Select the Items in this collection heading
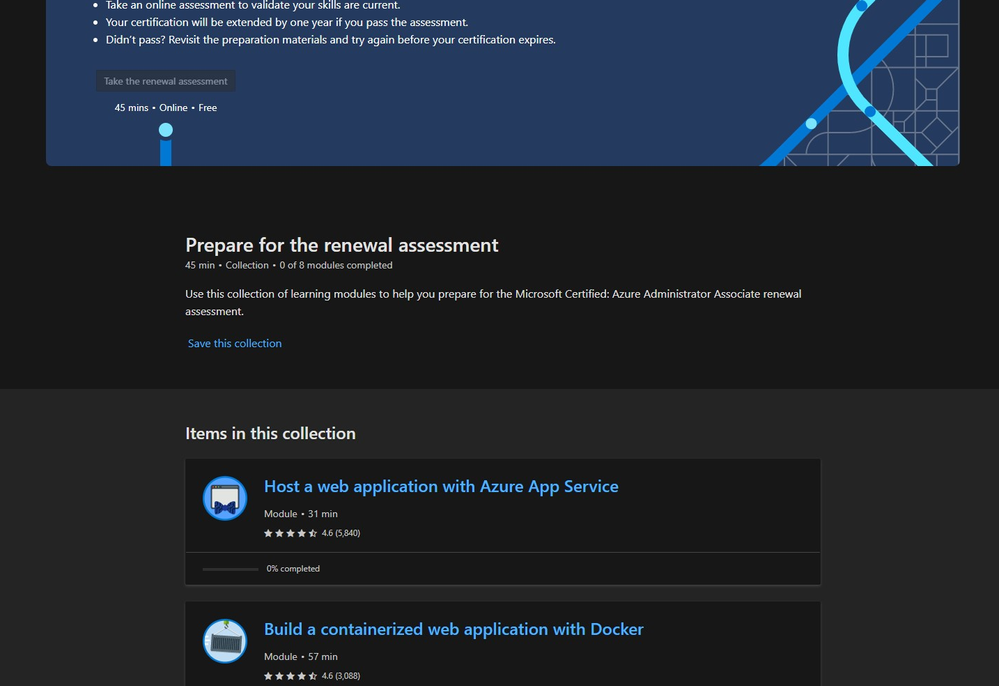This screenshot has width=999, height=686. click(270, 433)
